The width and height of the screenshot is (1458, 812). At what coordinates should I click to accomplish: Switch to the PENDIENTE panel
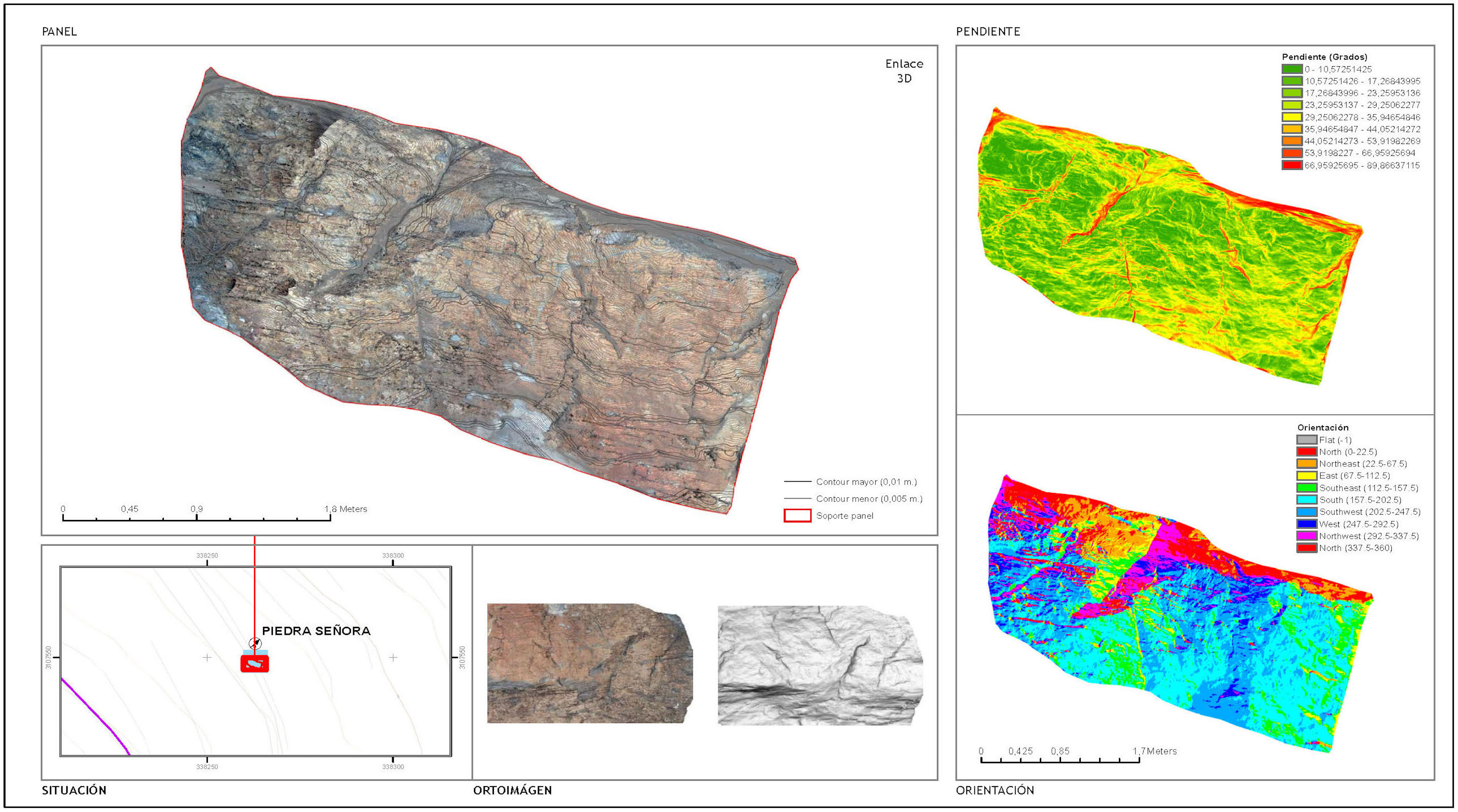[989, 31]
